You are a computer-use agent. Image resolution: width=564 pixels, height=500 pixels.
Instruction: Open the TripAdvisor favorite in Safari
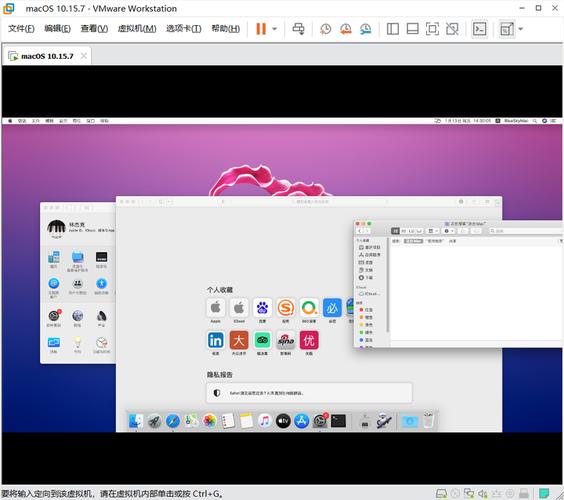click(x=262, y=340)
